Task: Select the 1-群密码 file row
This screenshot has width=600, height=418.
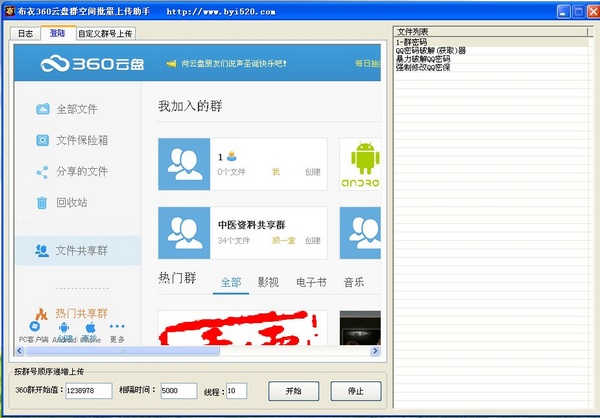Action: tap(491, 42)
